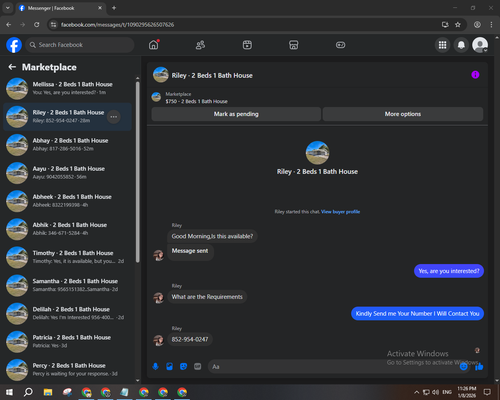
Task: Open Abhay 2 Beds 1 Bath House chat
Action: click(68, 145)
